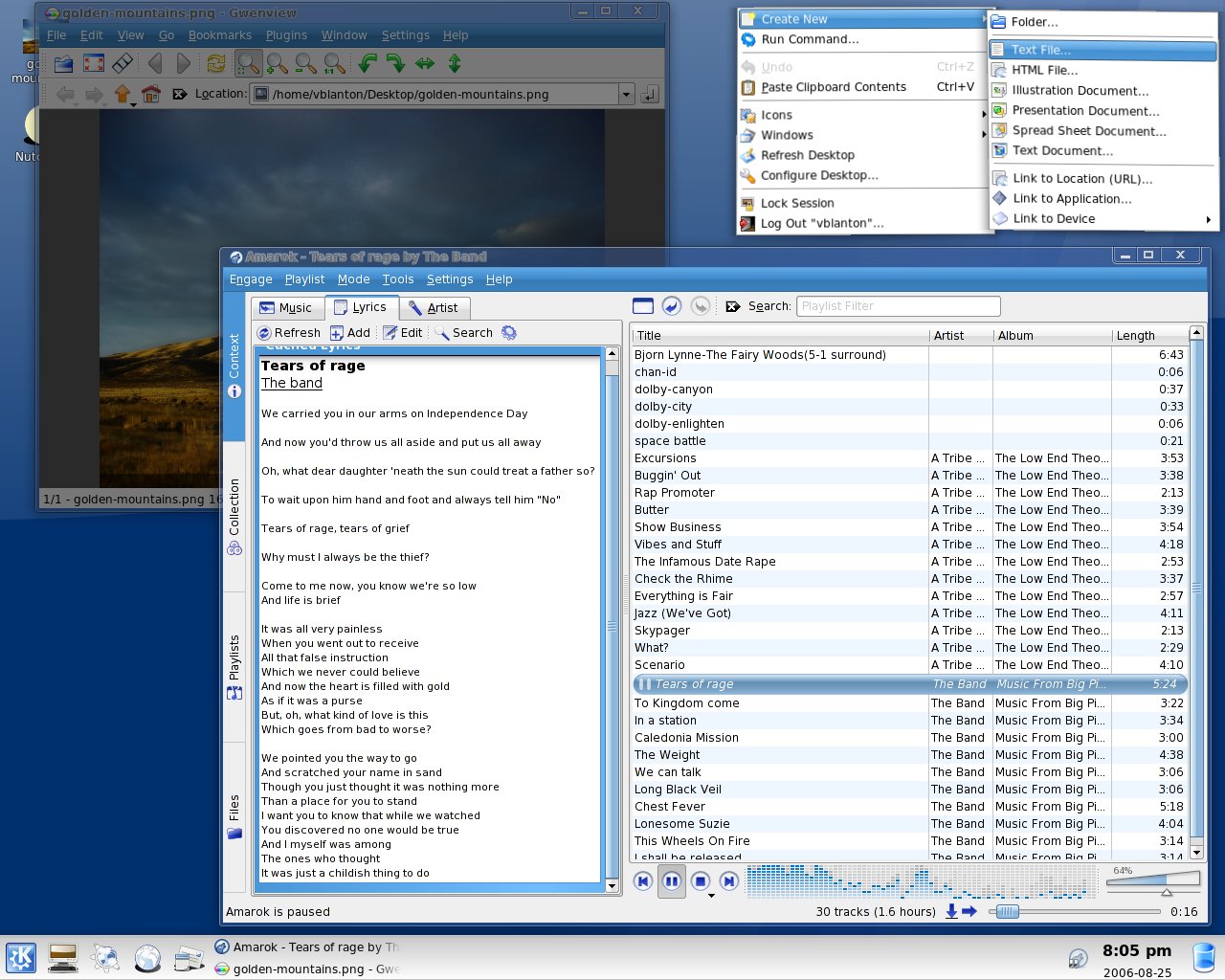Open the Files sidebar tab
This screenshot has height=980, width=1225.
pyautogui.click(x=234, y=816)
